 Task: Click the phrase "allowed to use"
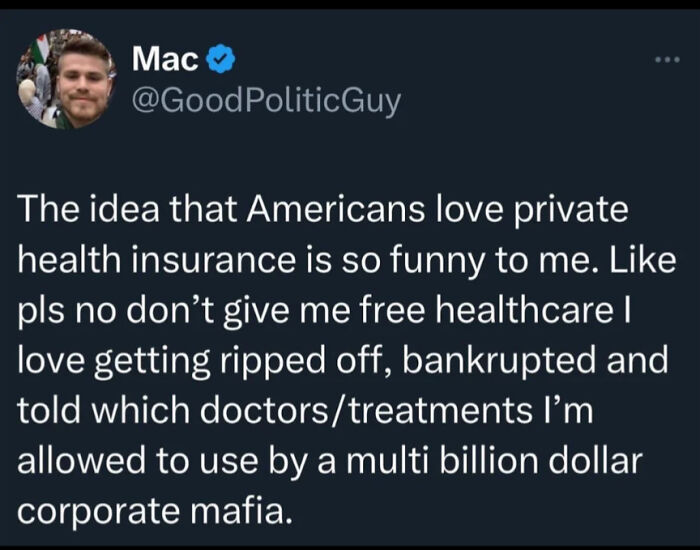138,460
